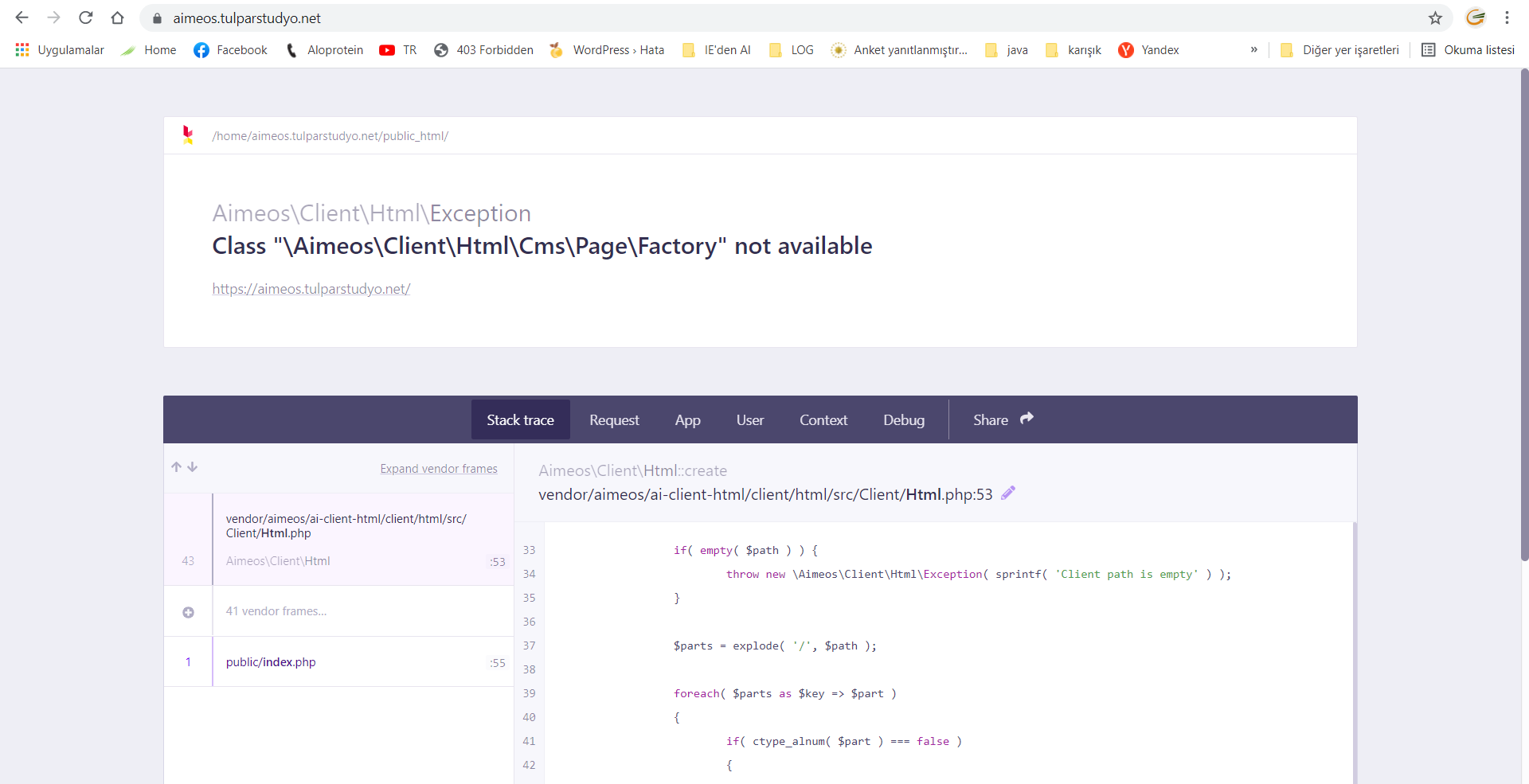Screen dimensions: 1529x784
Task: Reload the page
Action: [86, 18]
